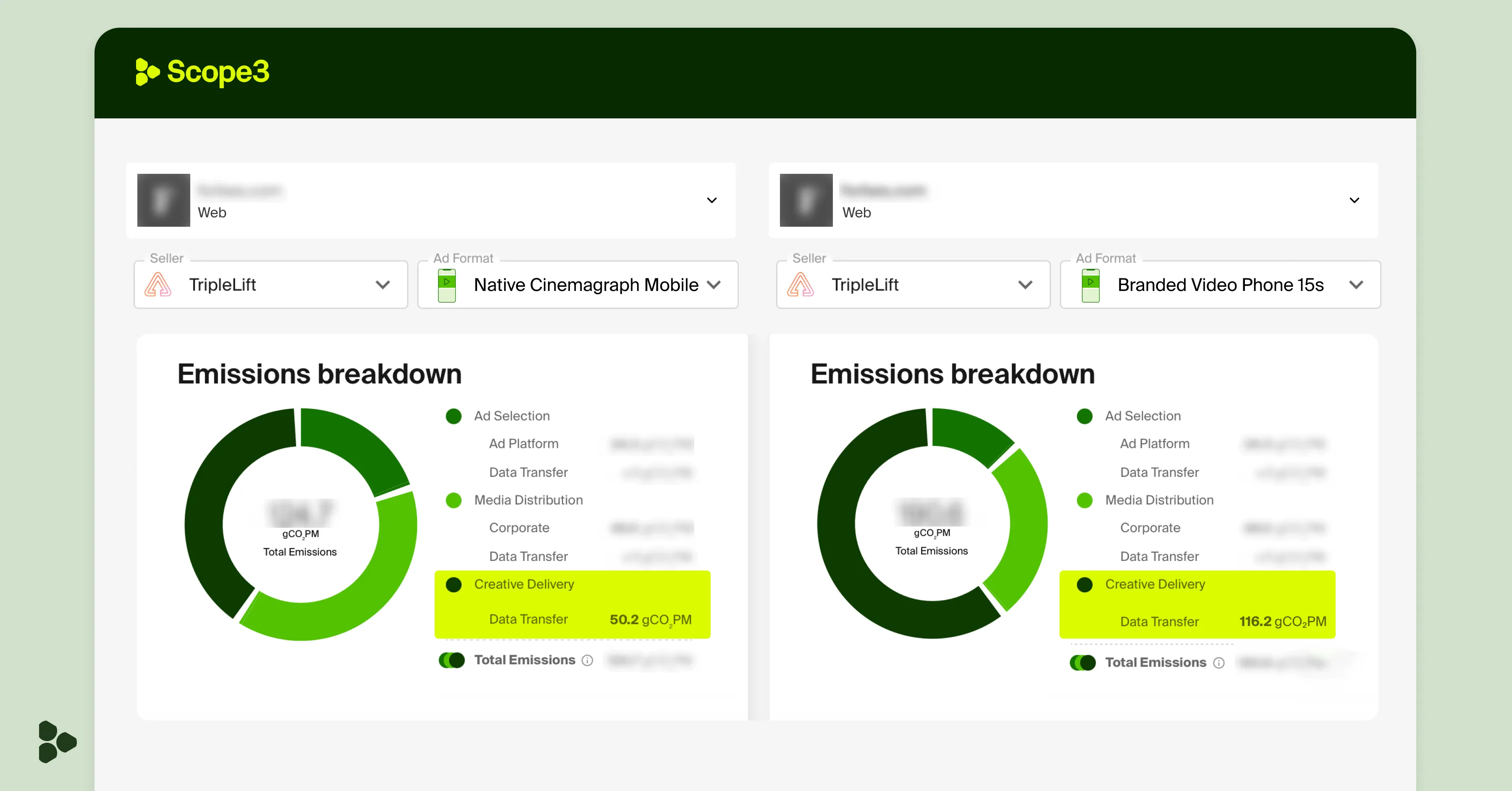Viewport: 1512px width, 791px height.
Task: Toggle Total Emissions on the left emissions panel
Action: pyautogui.click(x=451, y=660)
